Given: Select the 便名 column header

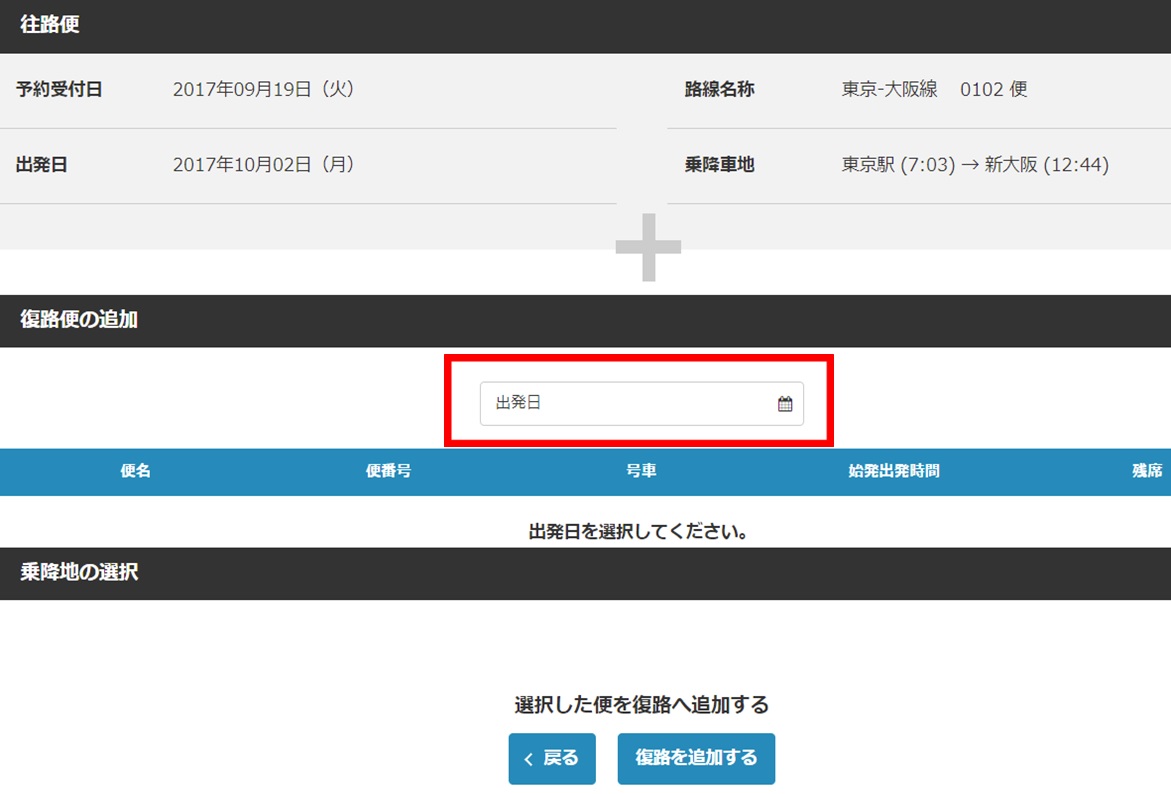Looking at the screenshot, I should pyautogui.click(x=135, y=471).
